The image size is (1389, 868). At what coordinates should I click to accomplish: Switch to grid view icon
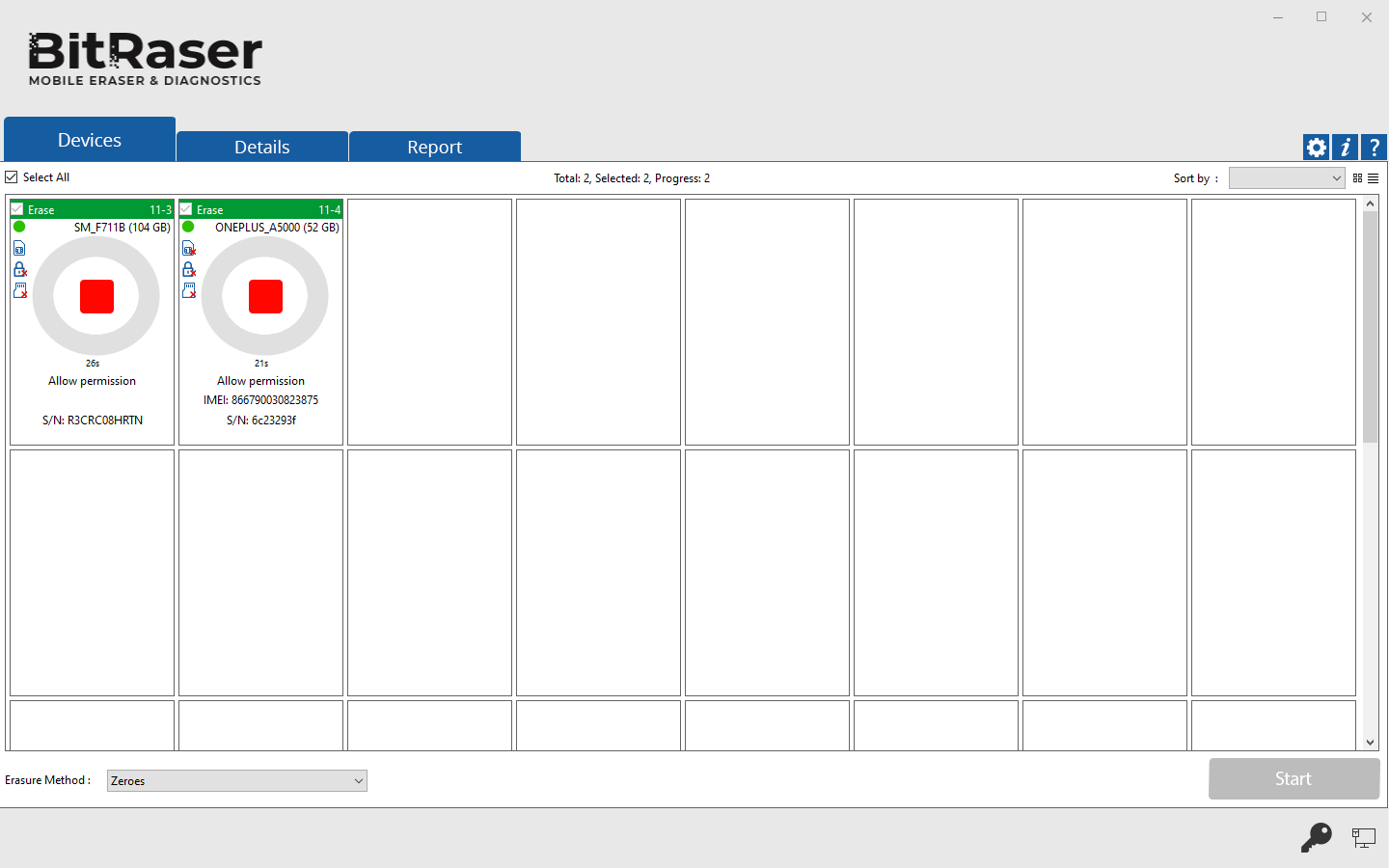pyautogui.click(x=1357, y=178)
